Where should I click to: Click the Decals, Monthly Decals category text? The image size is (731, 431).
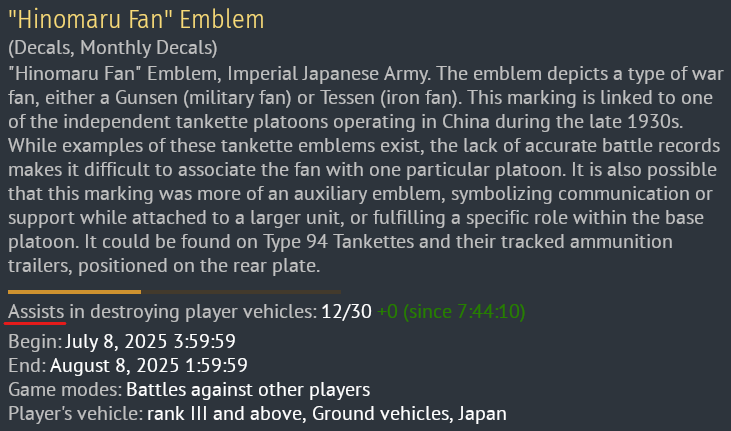113,48
